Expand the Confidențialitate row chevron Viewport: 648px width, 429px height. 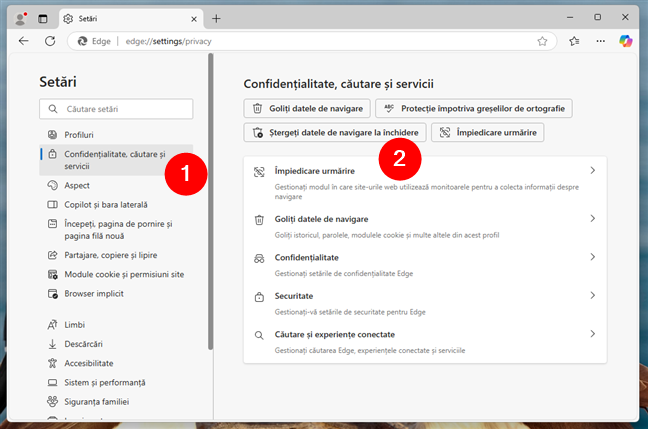point(593,257)
